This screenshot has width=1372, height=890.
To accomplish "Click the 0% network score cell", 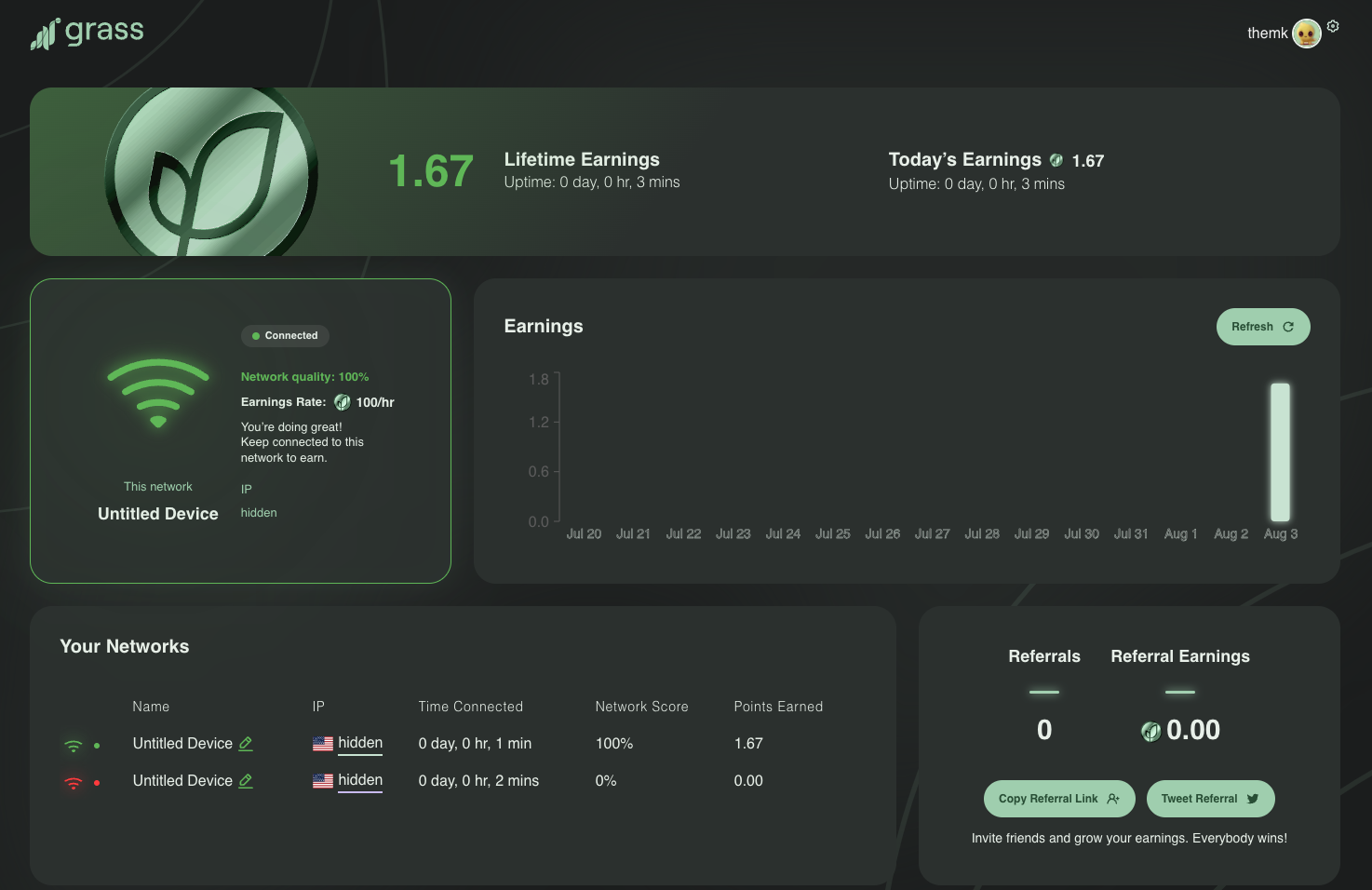I will (x=606, y=781).
